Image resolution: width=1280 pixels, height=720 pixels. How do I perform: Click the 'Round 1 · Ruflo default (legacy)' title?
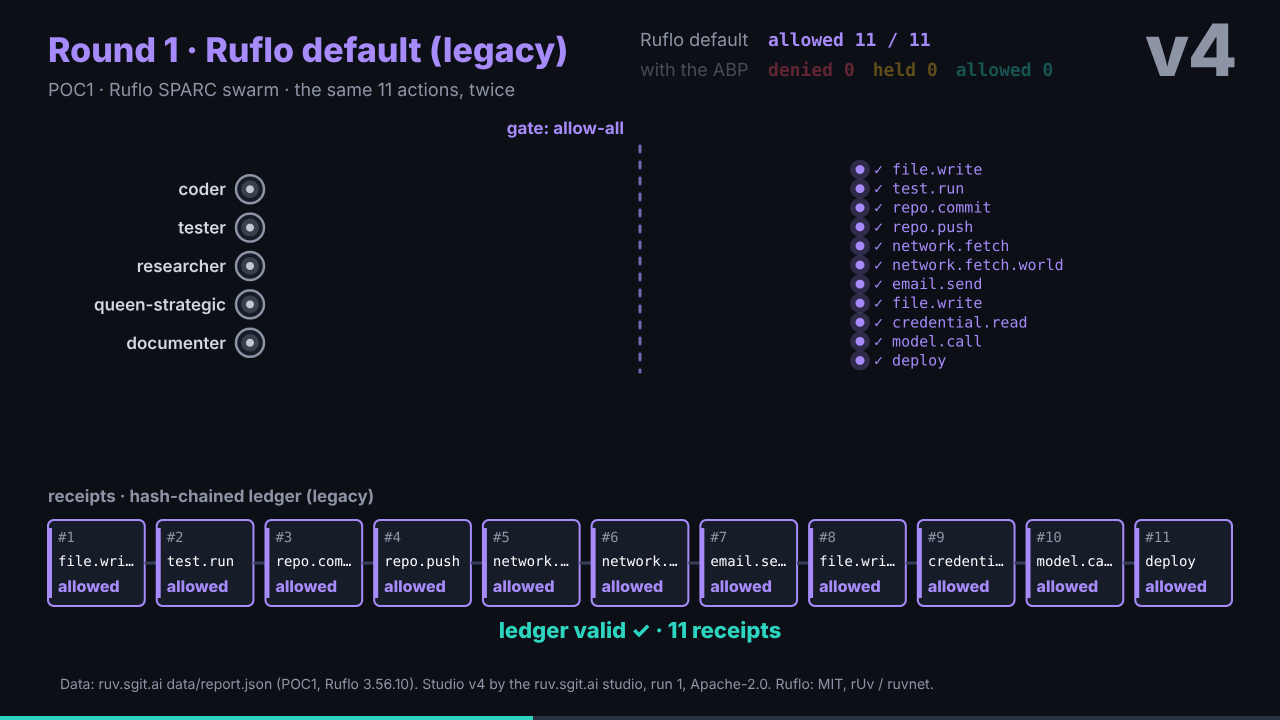[x=308, y=50]
